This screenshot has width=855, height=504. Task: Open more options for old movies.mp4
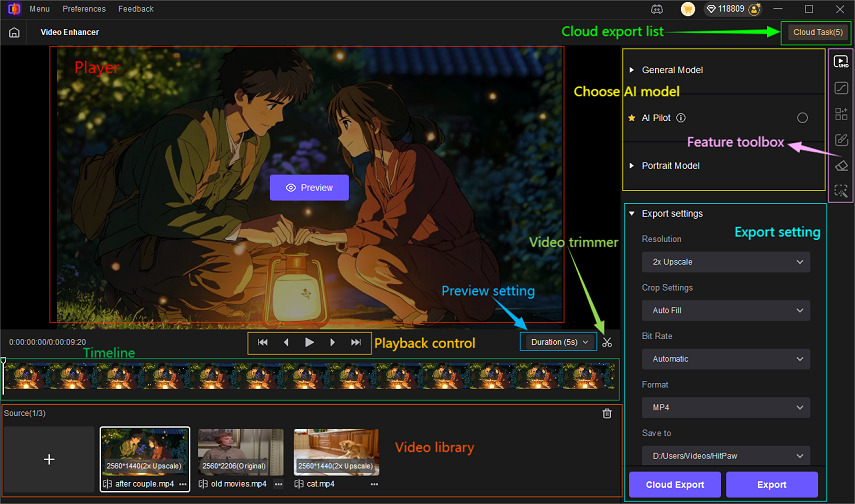coord(279,484)
